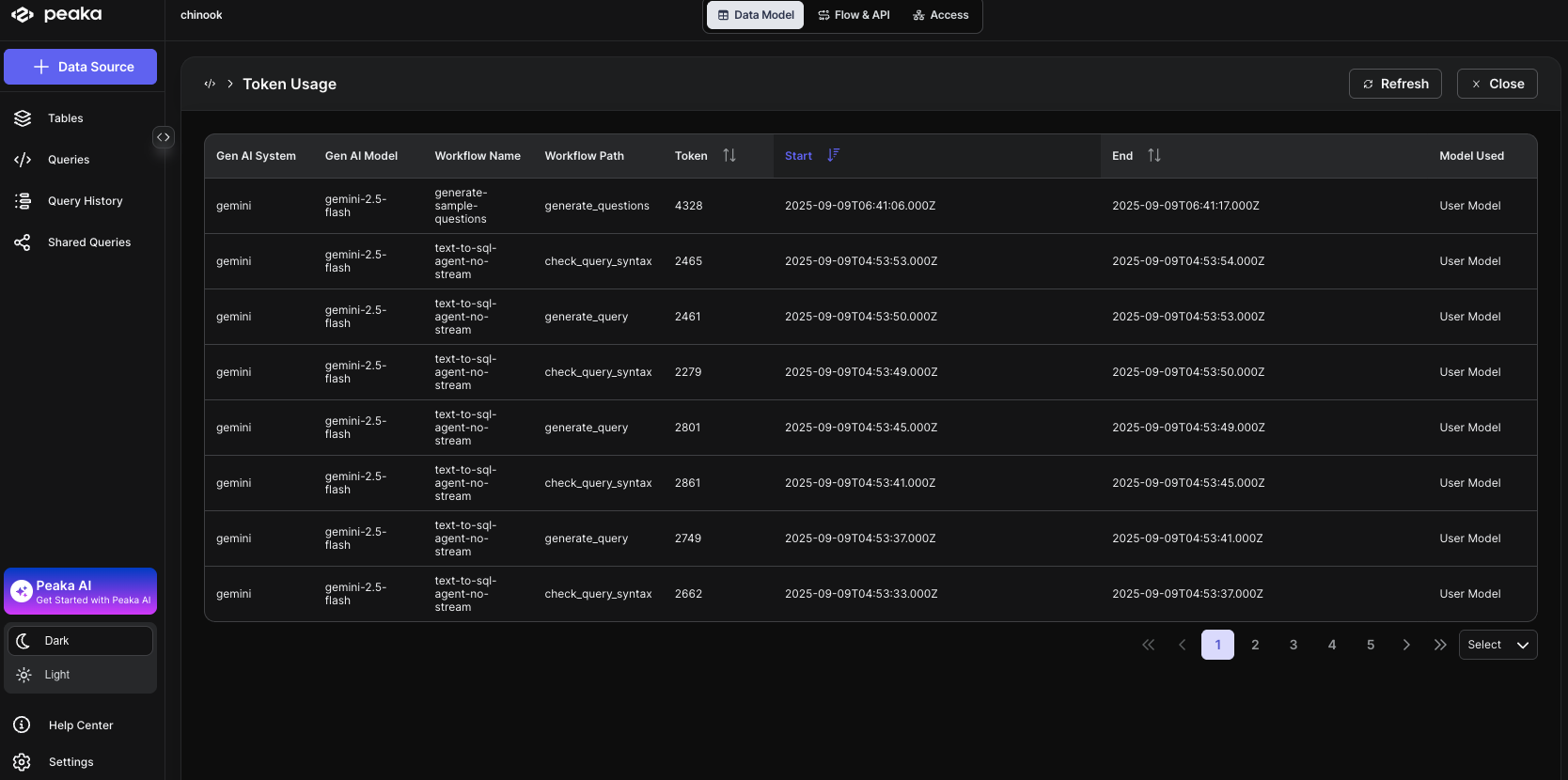Go to first page of results
Image resolution: width=1568 pixels, height=780 pixels.
(1148, 645)
